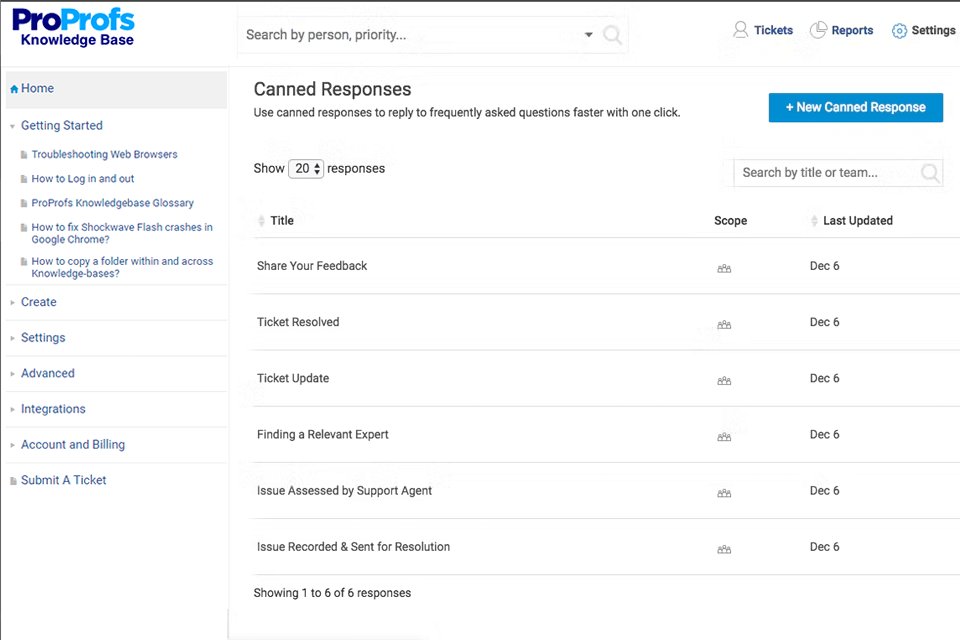Open Shockwave Flash crashes article
The height and width of the screenshot is (640, 960).
click(x=122, y=233)
